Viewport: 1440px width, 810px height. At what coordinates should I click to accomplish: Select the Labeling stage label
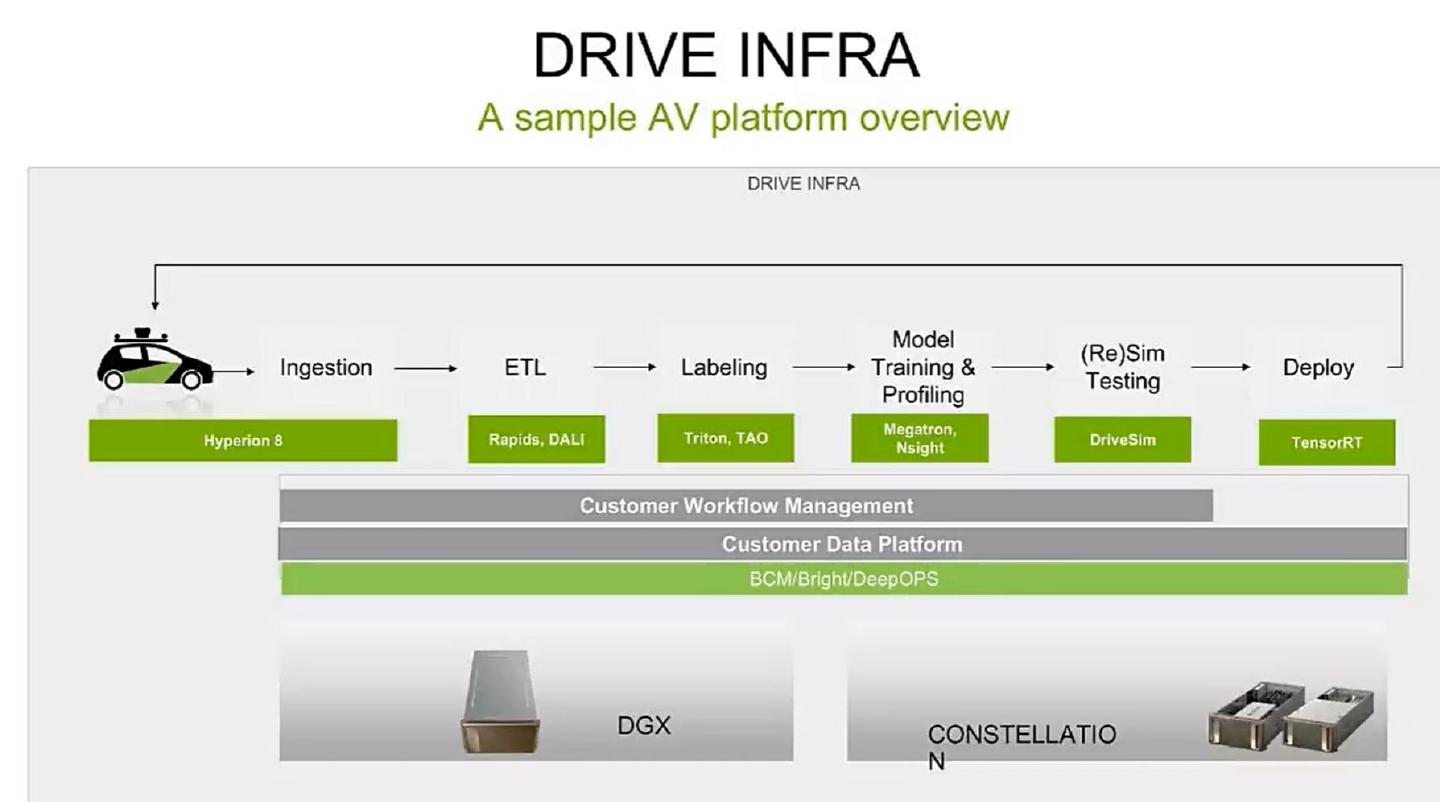pyautogui.click(x=724, y=367)
